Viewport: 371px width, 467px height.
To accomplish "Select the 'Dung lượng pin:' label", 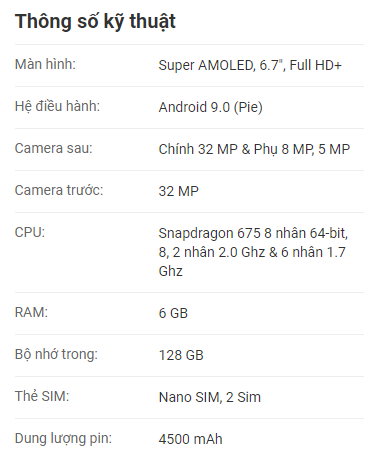I will pos(63,438).
